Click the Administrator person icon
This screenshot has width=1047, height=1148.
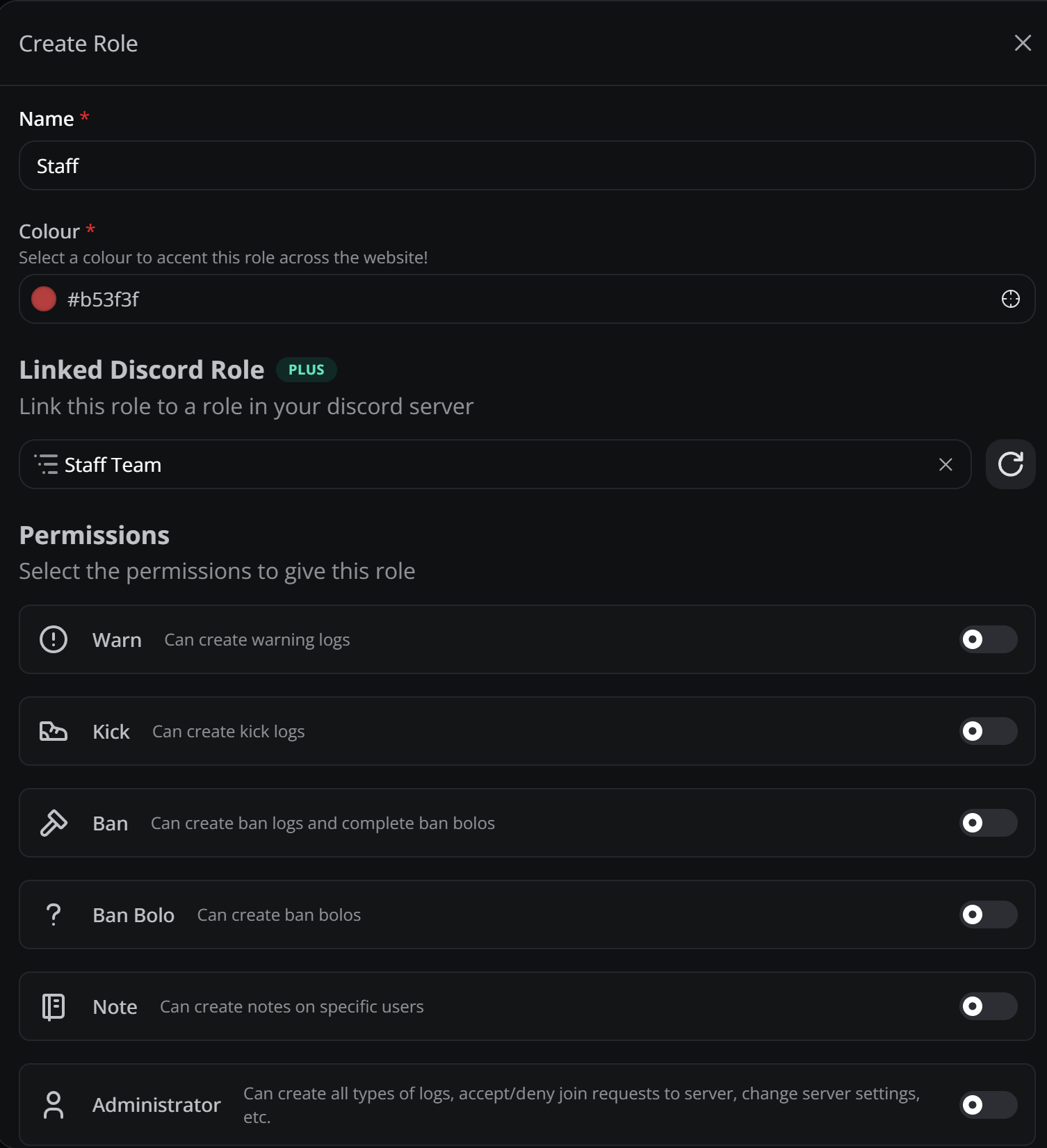click(54, 1105)
